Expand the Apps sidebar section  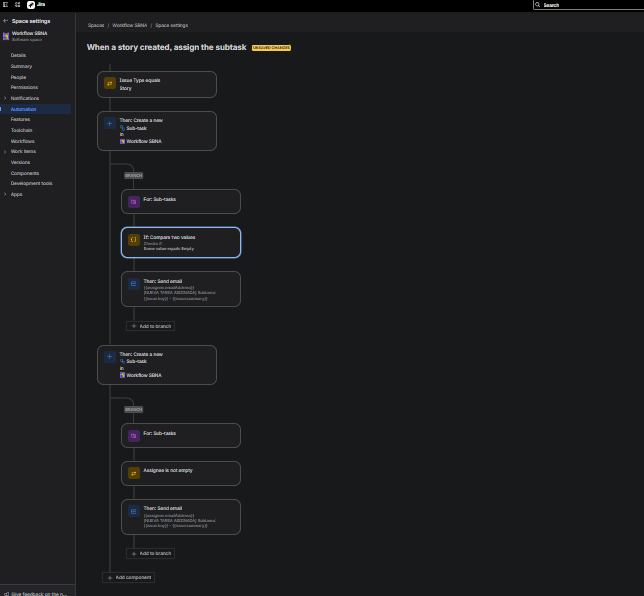pos(5,194)
